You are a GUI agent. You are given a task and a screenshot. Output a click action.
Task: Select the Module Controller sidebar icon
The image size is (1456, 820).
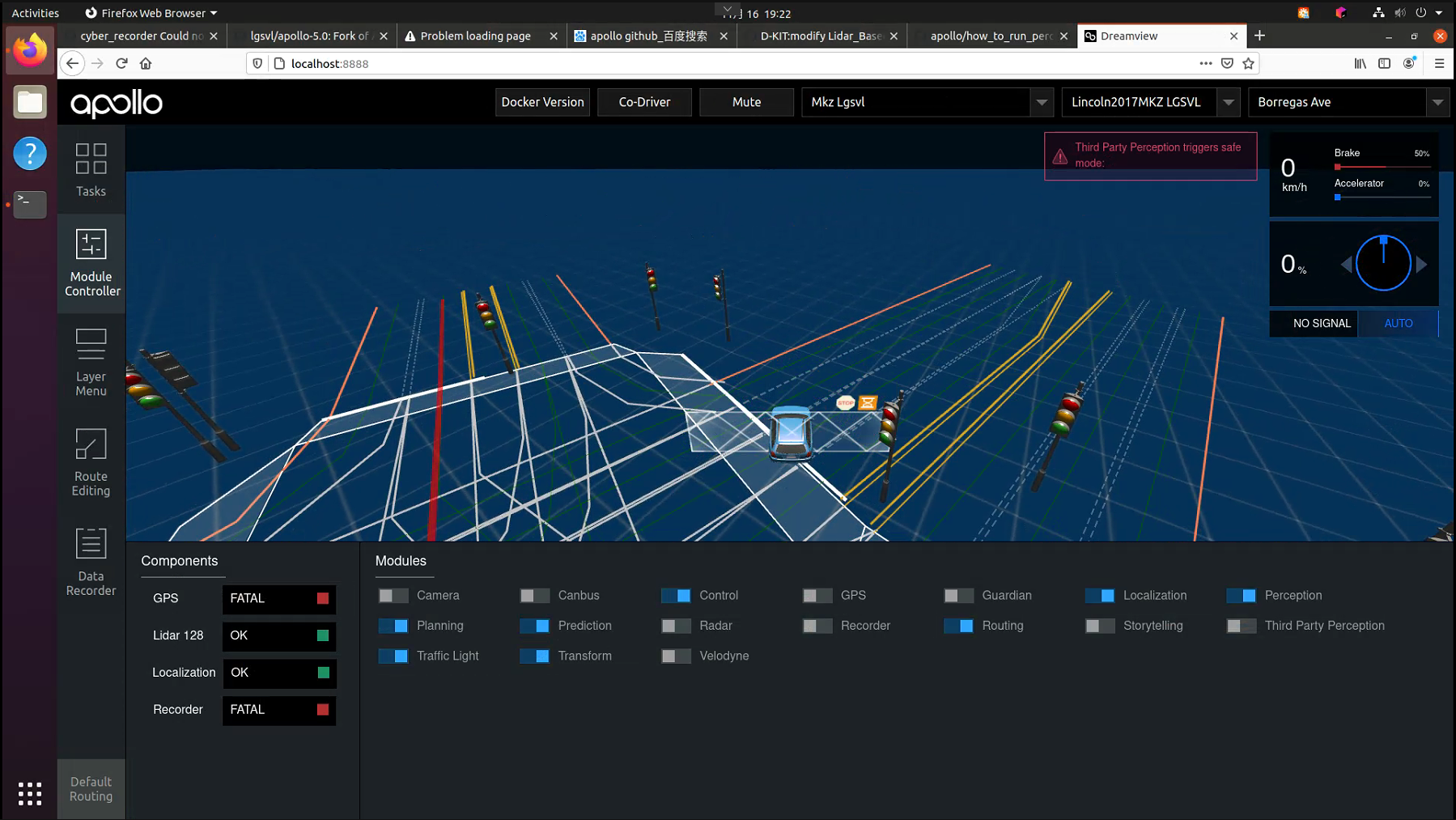click(90, 263)
